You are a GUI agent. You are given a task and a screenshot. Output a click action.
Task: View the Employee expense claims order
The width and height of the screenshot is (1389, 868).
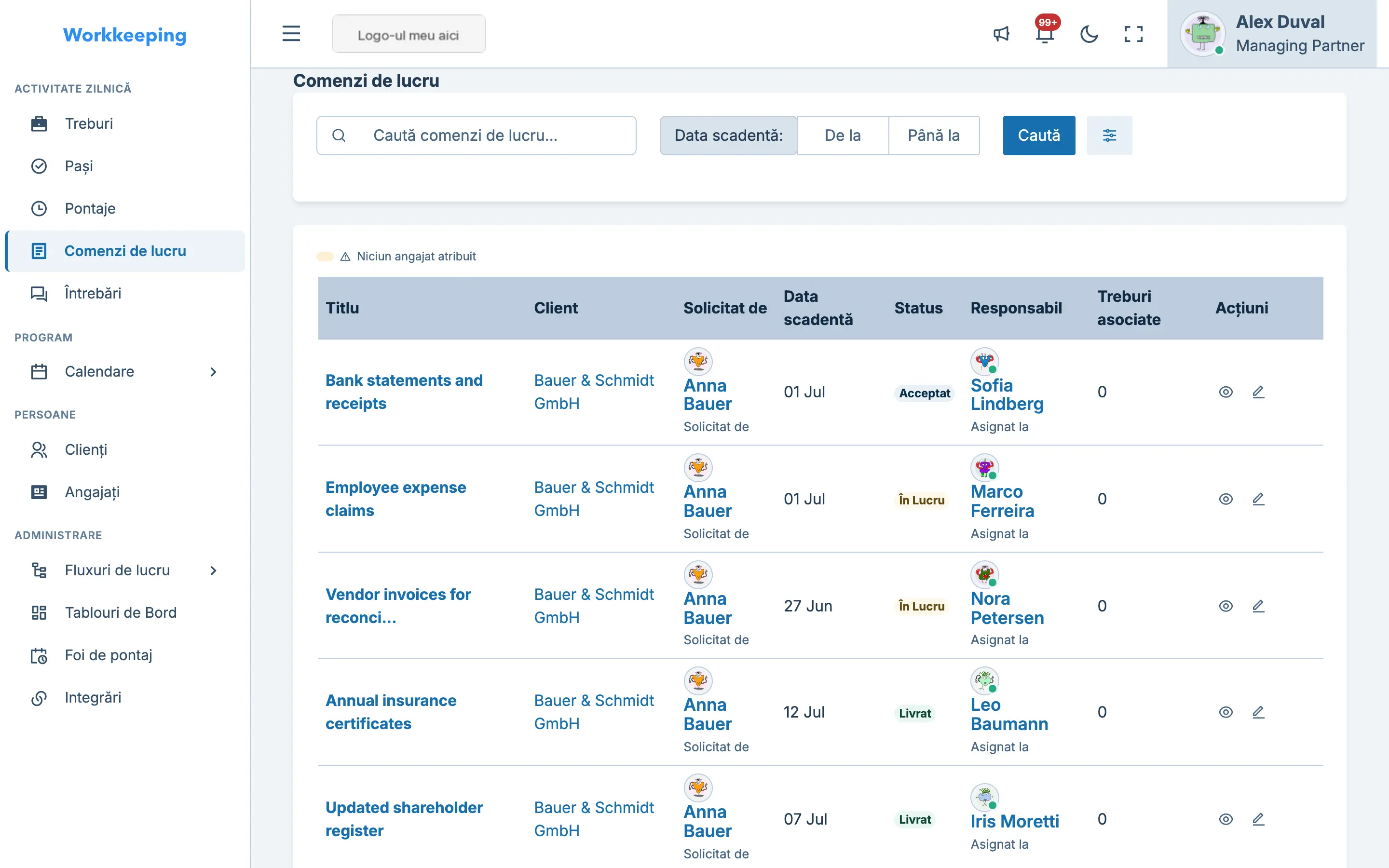pyautogui.click(x=1226, y=499)
